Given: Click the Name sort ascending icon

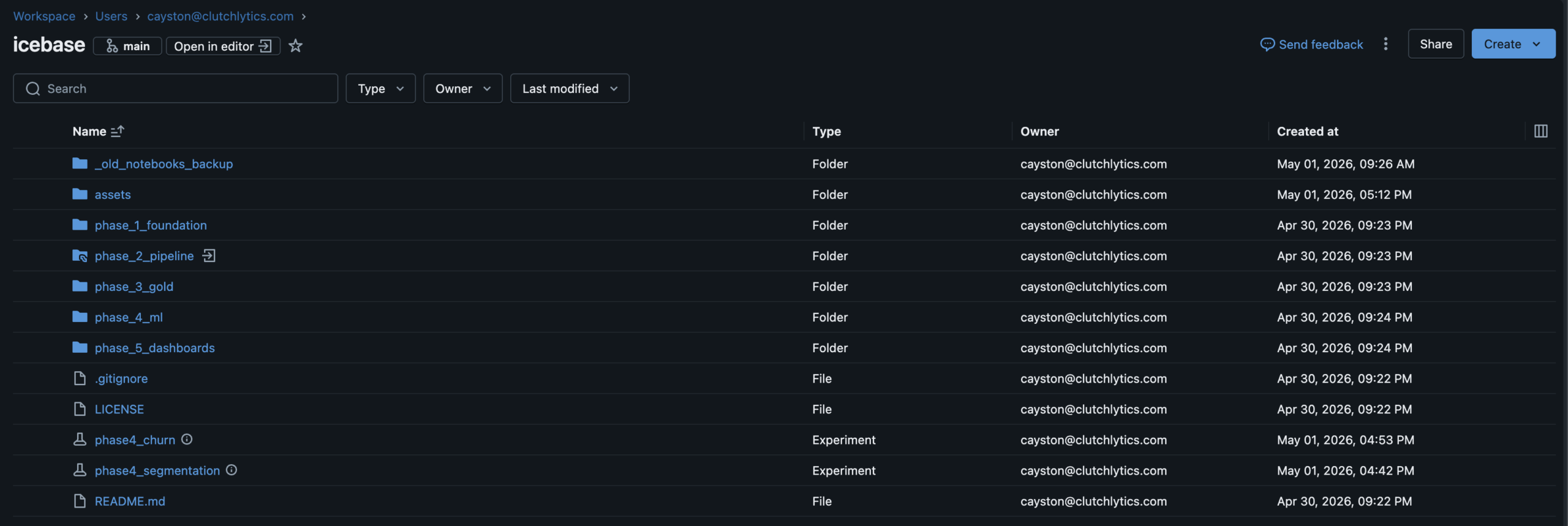Looking at the screenshot, I should pos(118,131).
